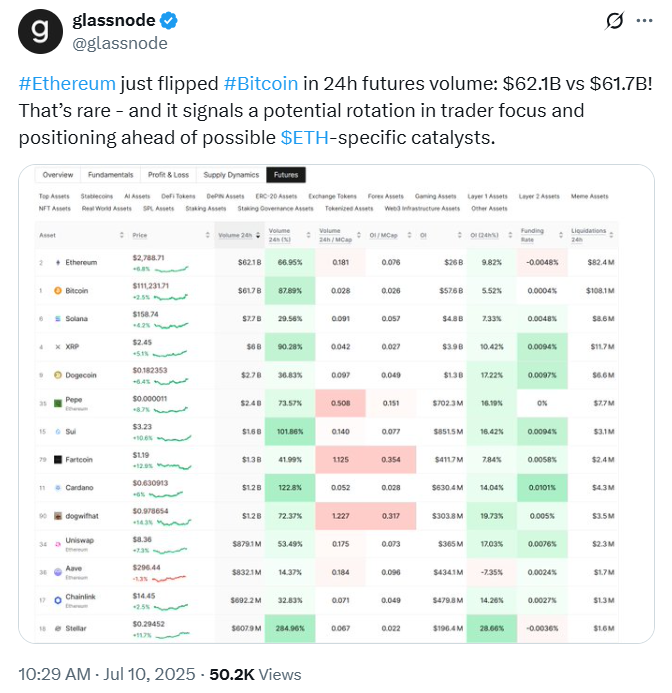Screen dimensions: 672x693
Task: Sort by Funding Rate column
Action: (x=561, y=235)
